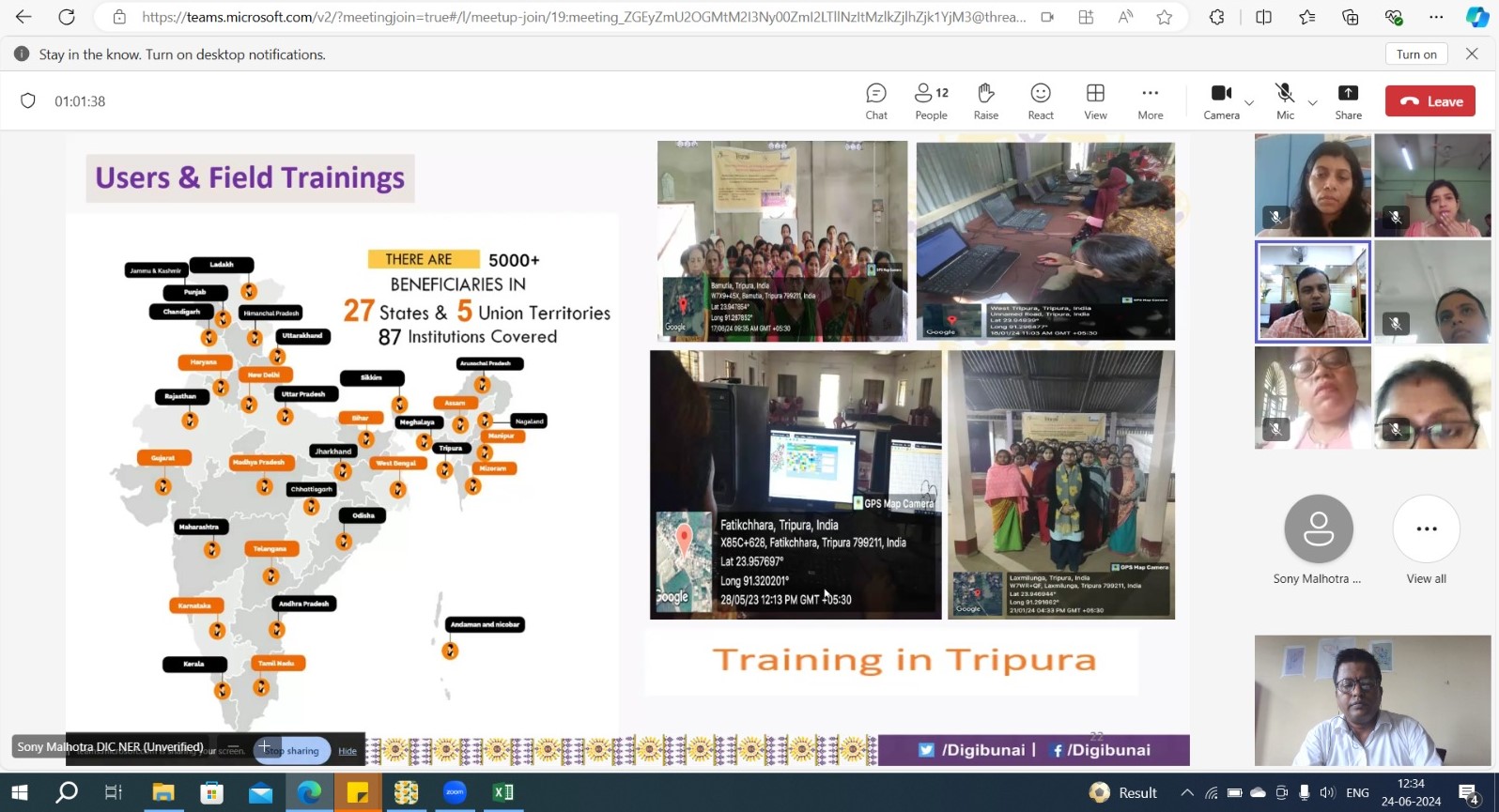Screen dimensions: 1499x812
Task: Refresh the browser page
Action: point(67,17)
